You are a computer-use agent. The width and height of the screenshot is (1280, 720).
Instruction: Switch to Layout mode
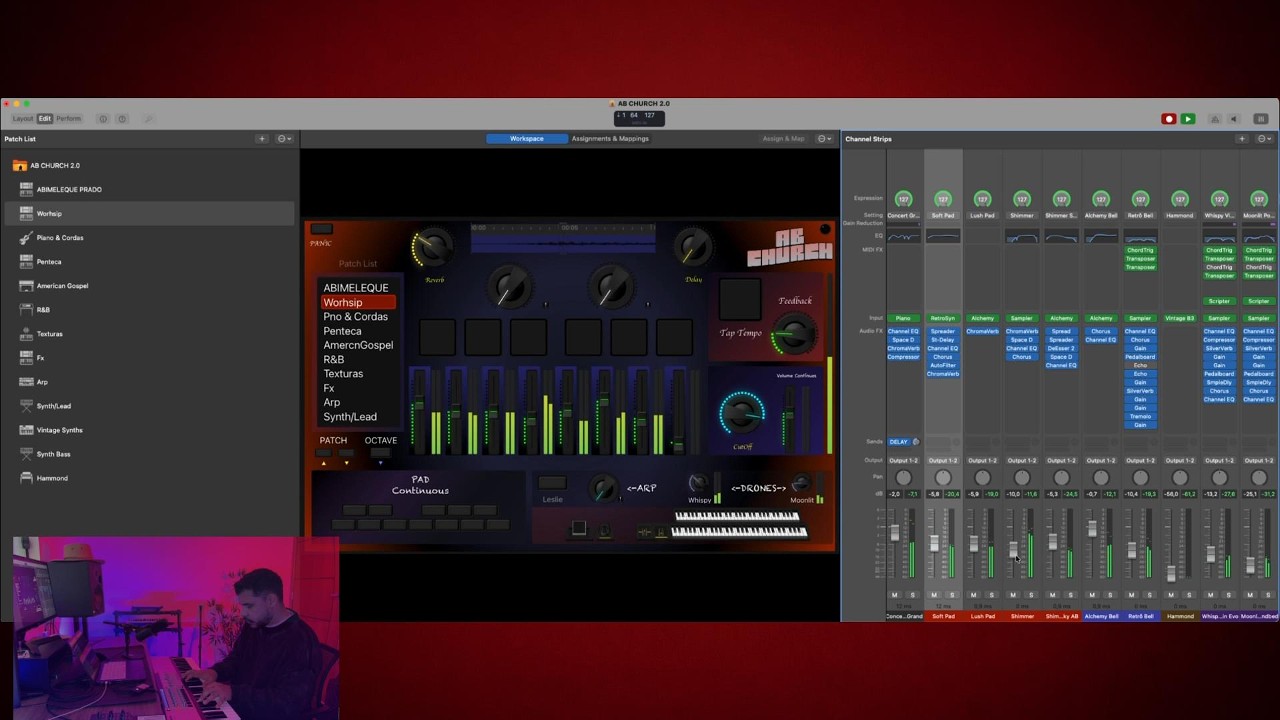(x=23, y=119)
